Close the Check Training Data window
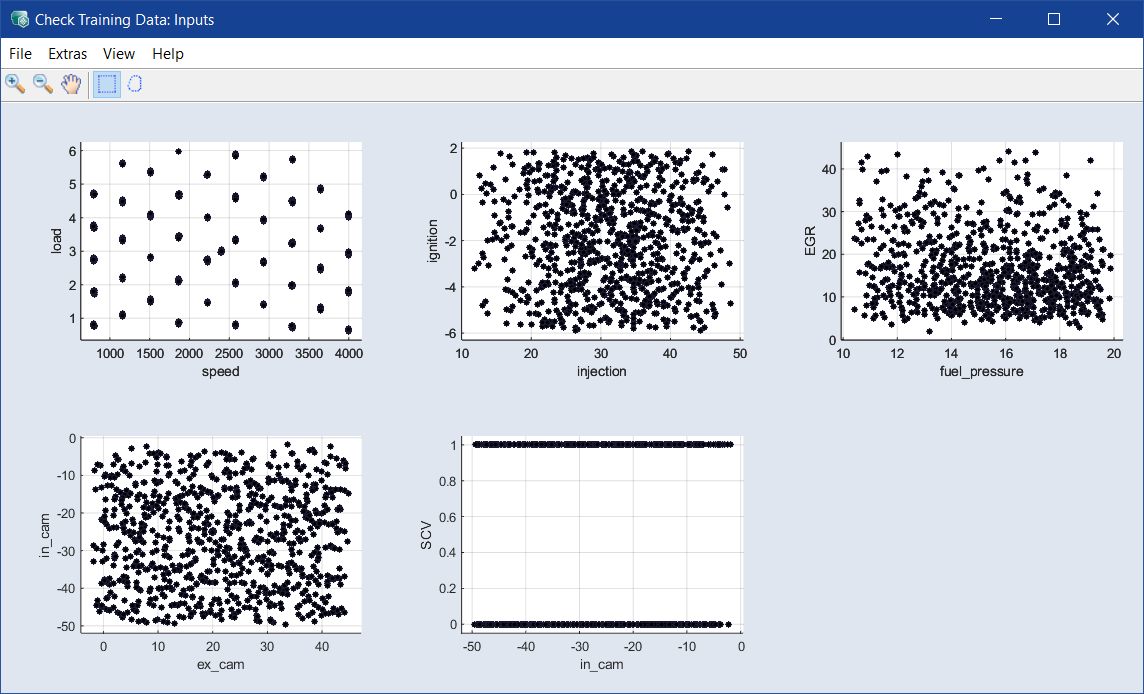This screenshot has height=694, width=1144. 1112,19
